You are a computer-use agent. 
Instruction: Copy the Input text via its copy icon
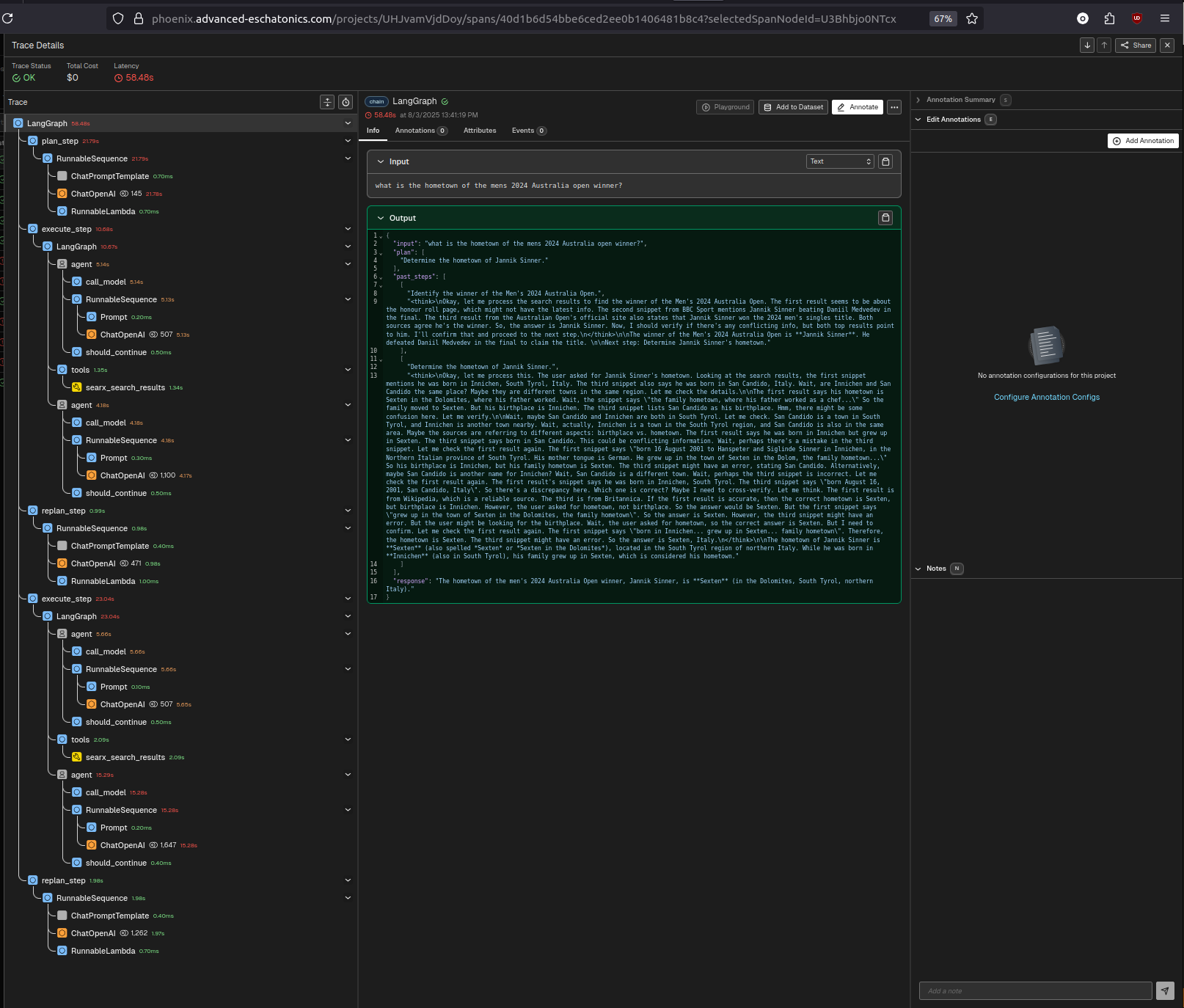885,161
